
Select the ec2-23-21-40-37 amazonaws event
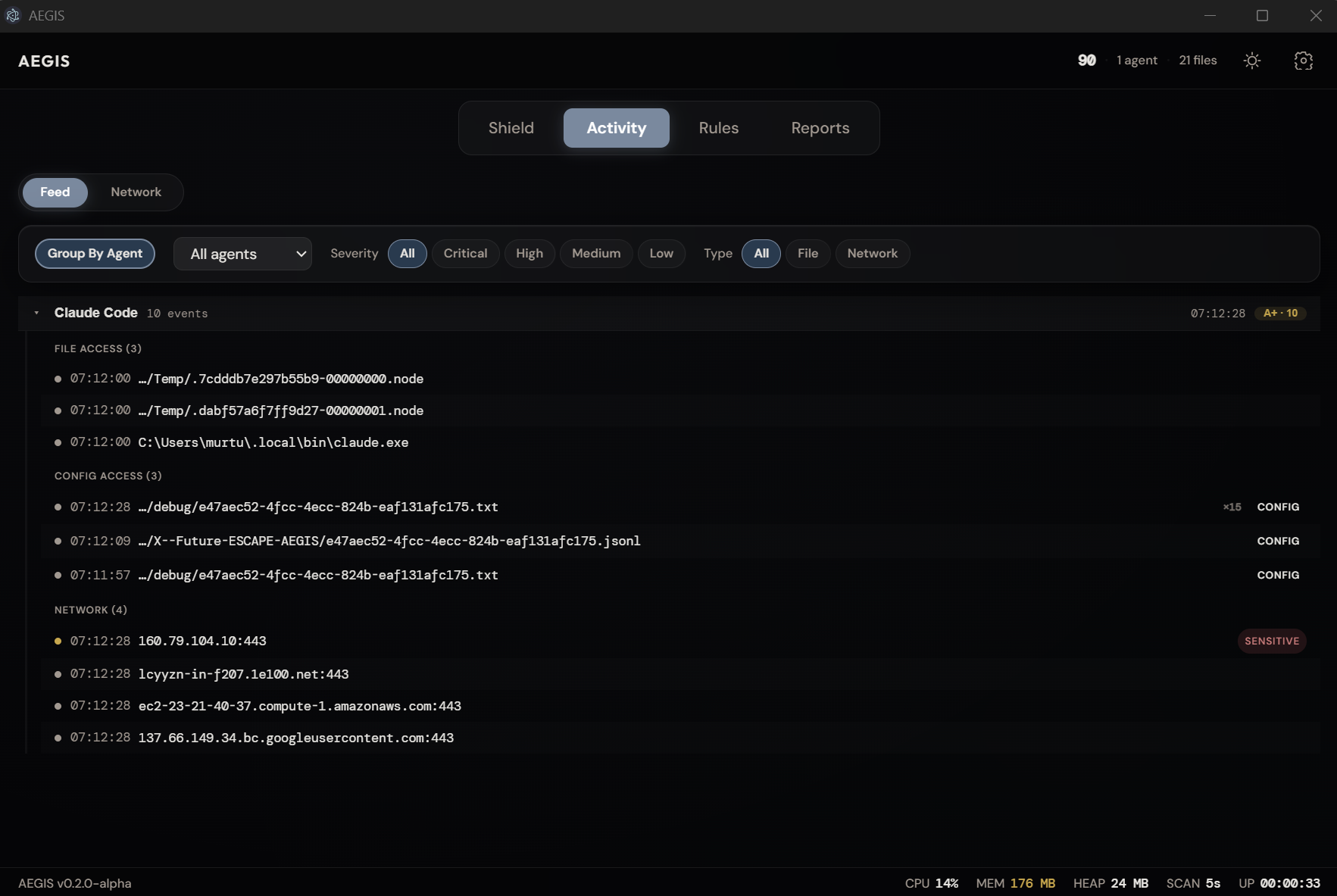point(680,706)
